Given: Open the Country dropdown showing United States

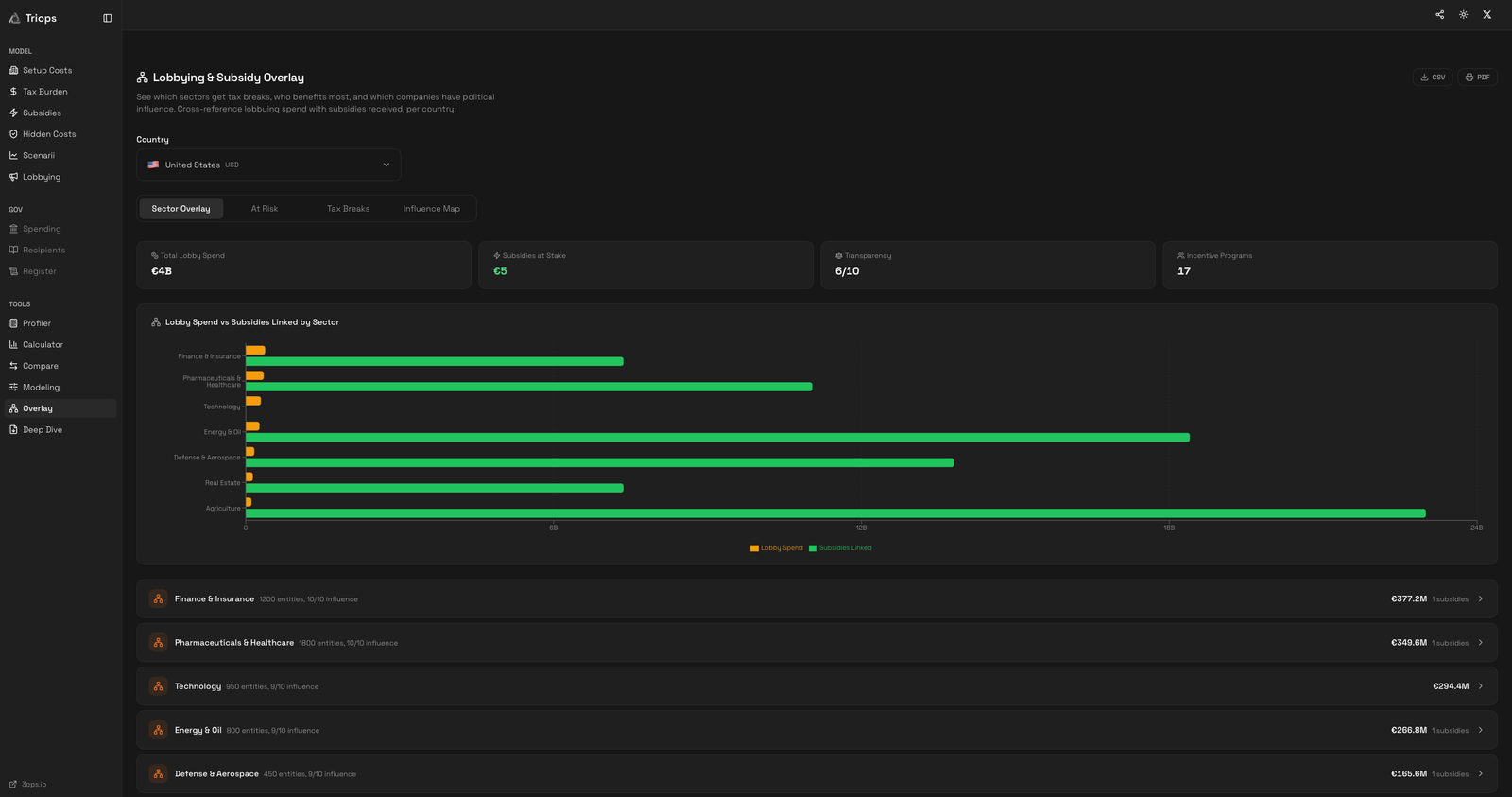Looking at the screenshot, I should pyautogui.click(x=268, y=165).
